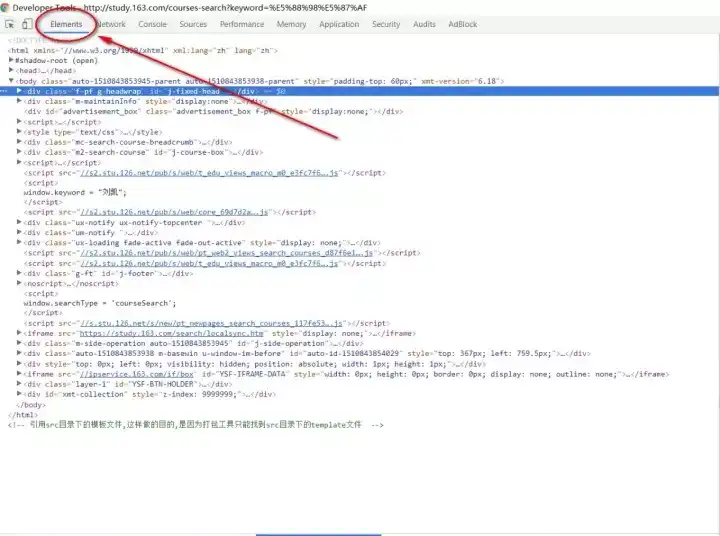Collapse the body element node
This screenshot has height=536, width=720.
11,81
